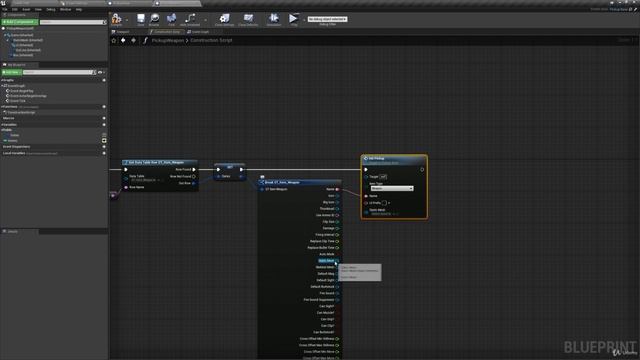This screenshot has width=640, height=360.
Task: Click the Find toolbar icon
Action: coord(171,19)
